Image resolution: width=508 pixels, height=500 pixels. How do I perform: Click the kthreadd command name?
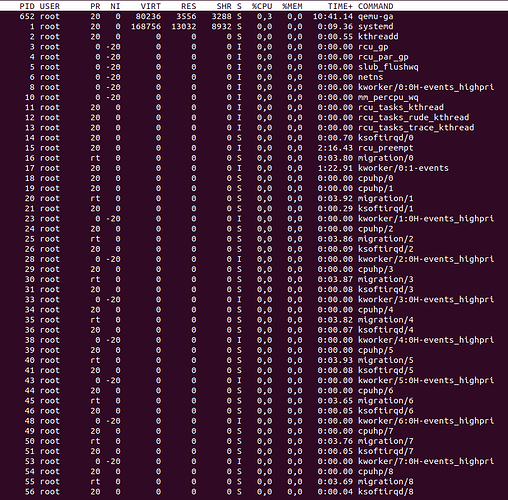pos(378,37)
